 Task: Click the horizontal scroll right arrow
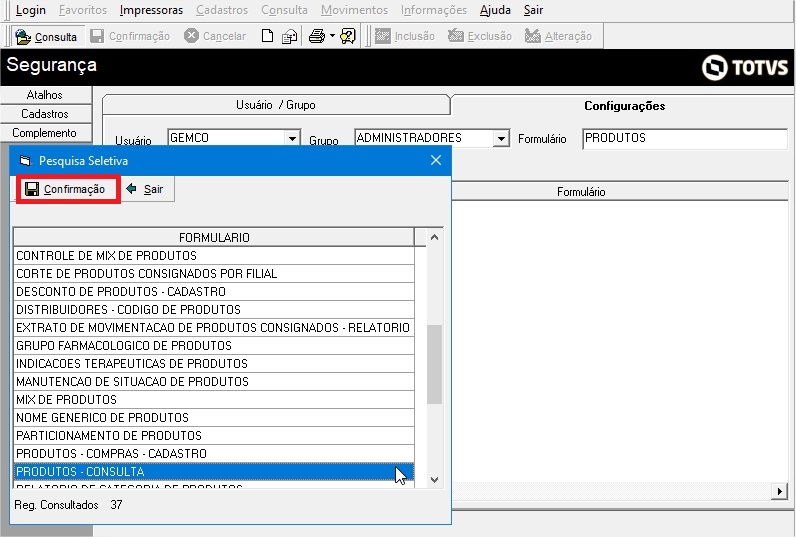pyautogui.click(x=779, y=491)
